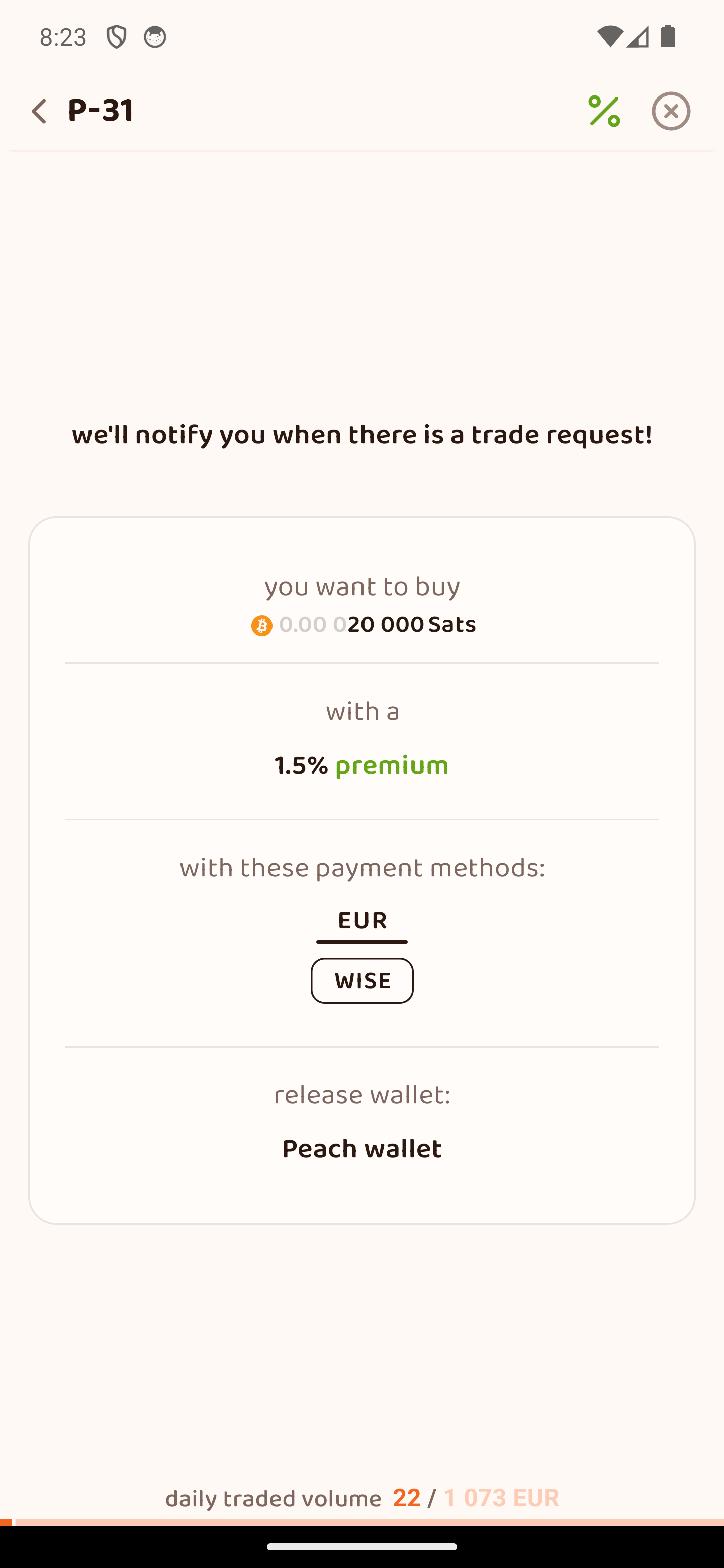724x1568 pixels.
Task: Tap the battery icon
Action: click(668, 37)
